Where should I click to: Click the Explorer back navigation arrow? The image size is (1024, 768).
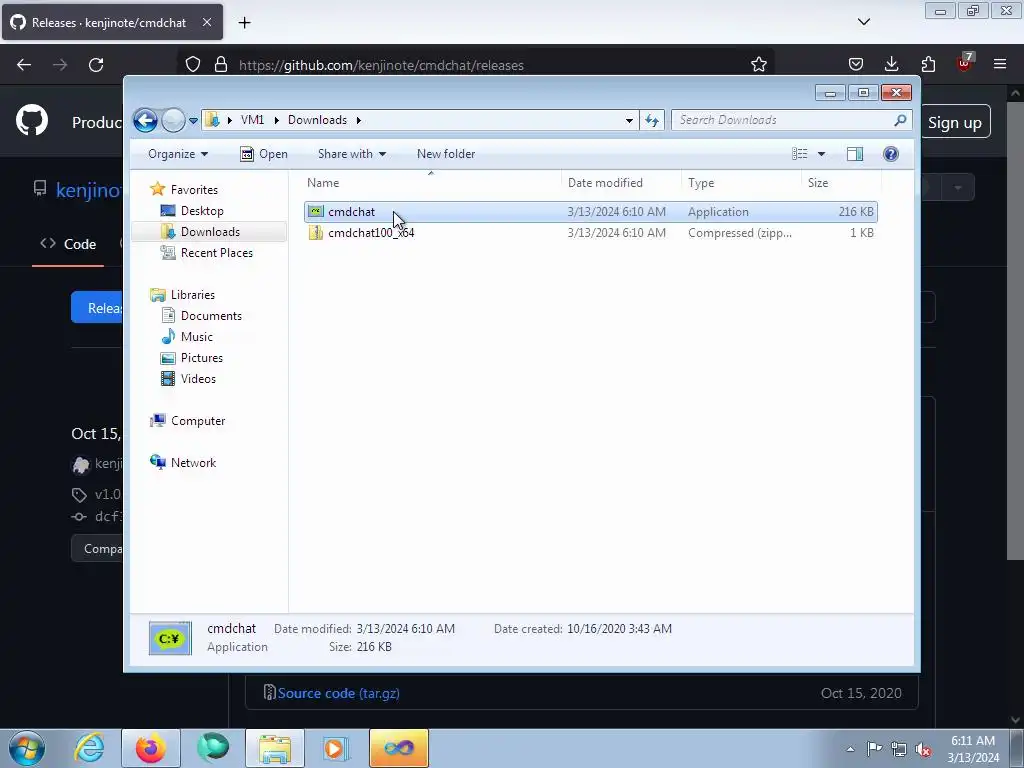coord(145,120)
